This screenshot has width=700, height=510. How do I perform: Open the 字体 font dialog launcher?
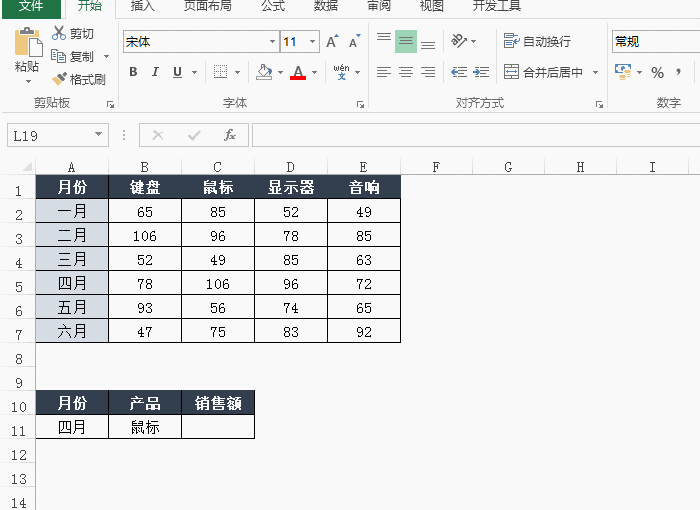click(360, 105)
